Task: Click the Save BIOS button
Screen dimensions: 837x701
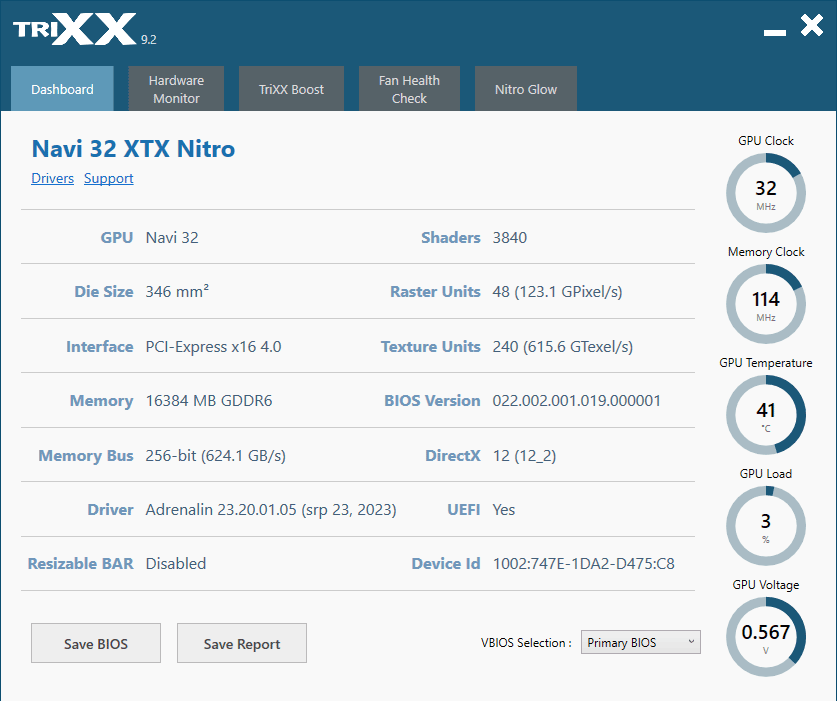Action: click(96, 643)
